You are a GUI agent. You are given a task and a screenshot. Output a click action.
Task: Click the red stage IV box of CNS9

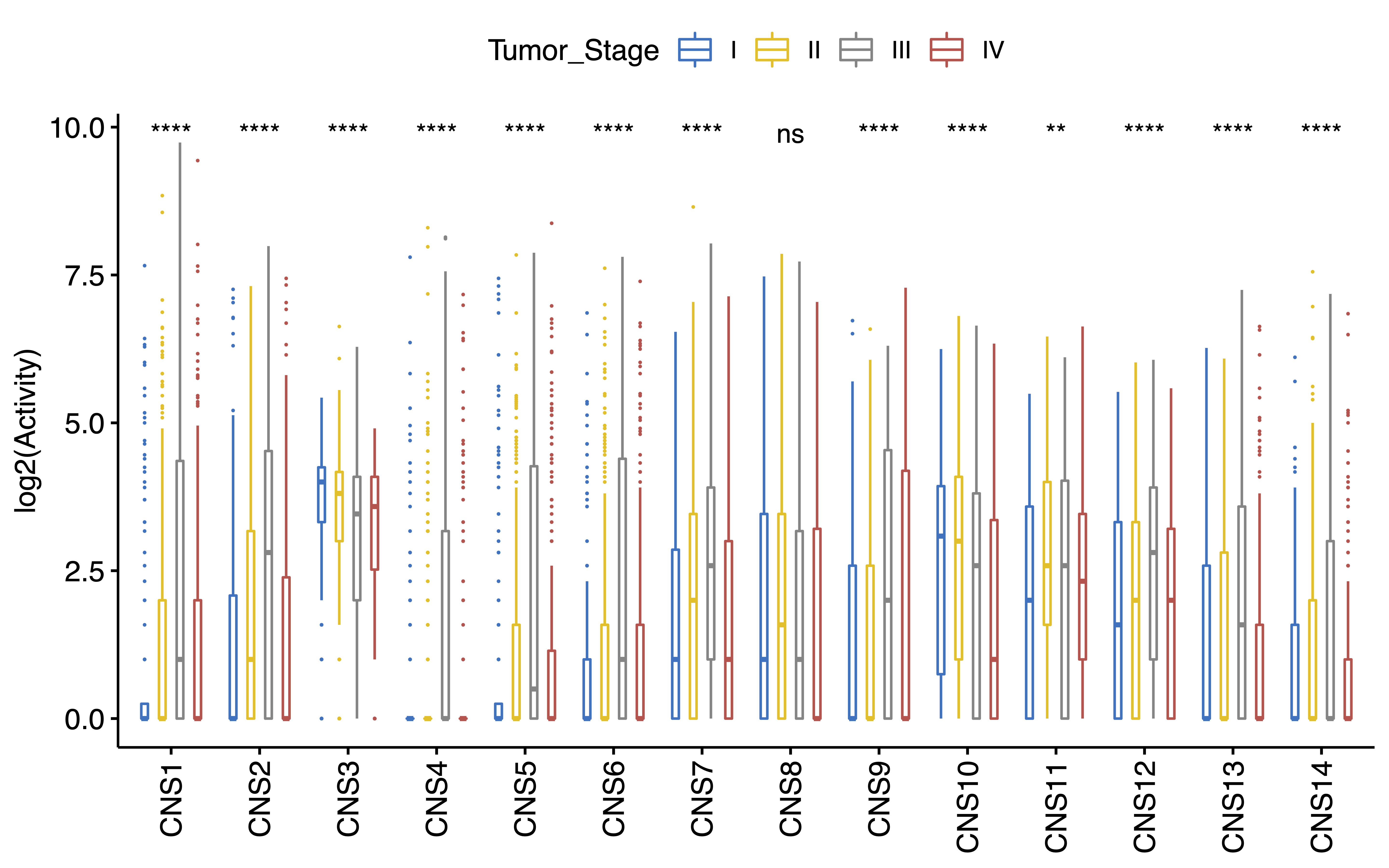(906, 595)
